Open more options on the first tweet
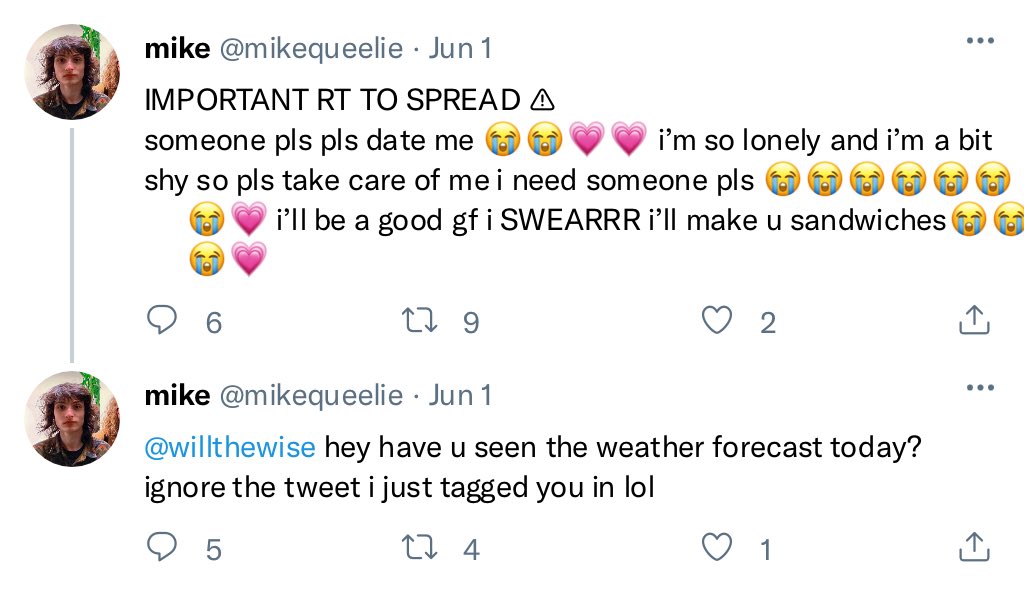This screenshot has width=1024, height=590. (980, 41)
